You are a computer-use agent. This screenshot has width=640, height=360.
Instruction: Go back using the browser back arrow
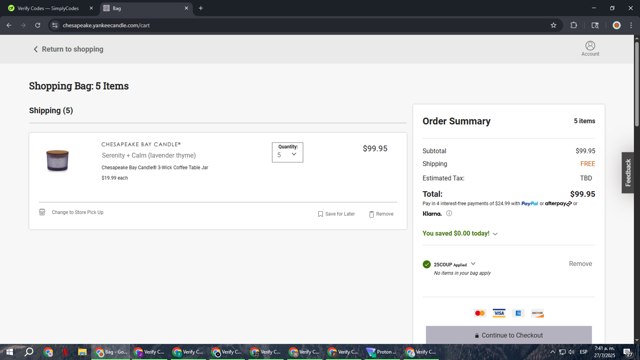(9, 25)
